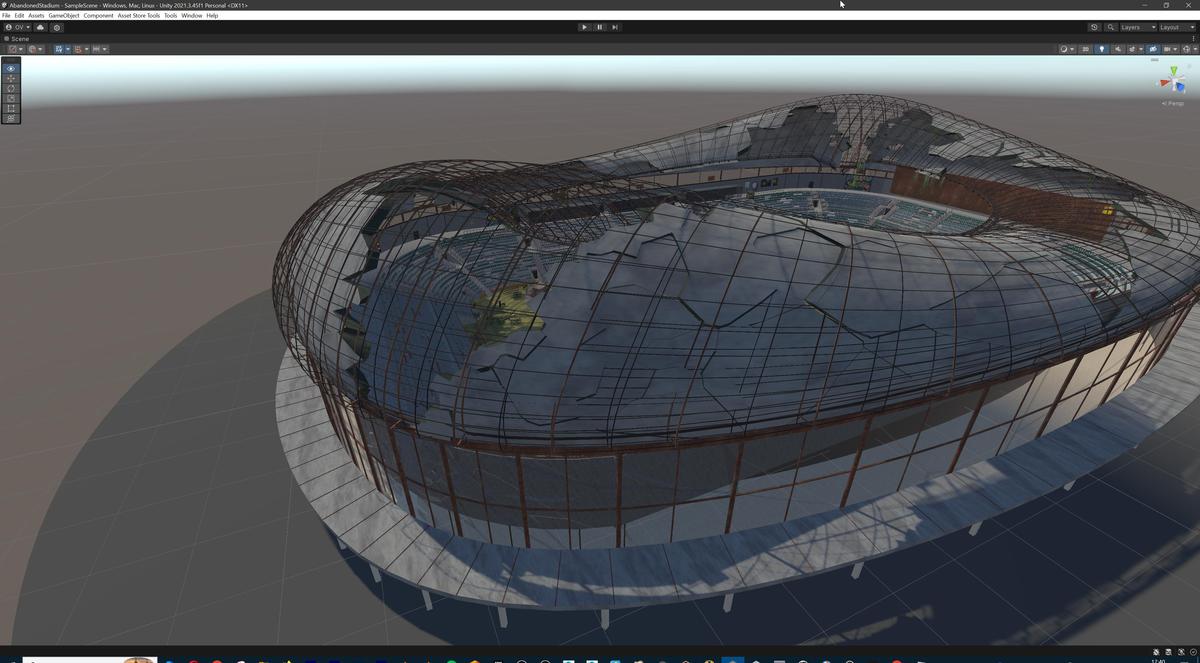Open the Window menu
This screenshot has height=663, width=1200.
[190, 15]
